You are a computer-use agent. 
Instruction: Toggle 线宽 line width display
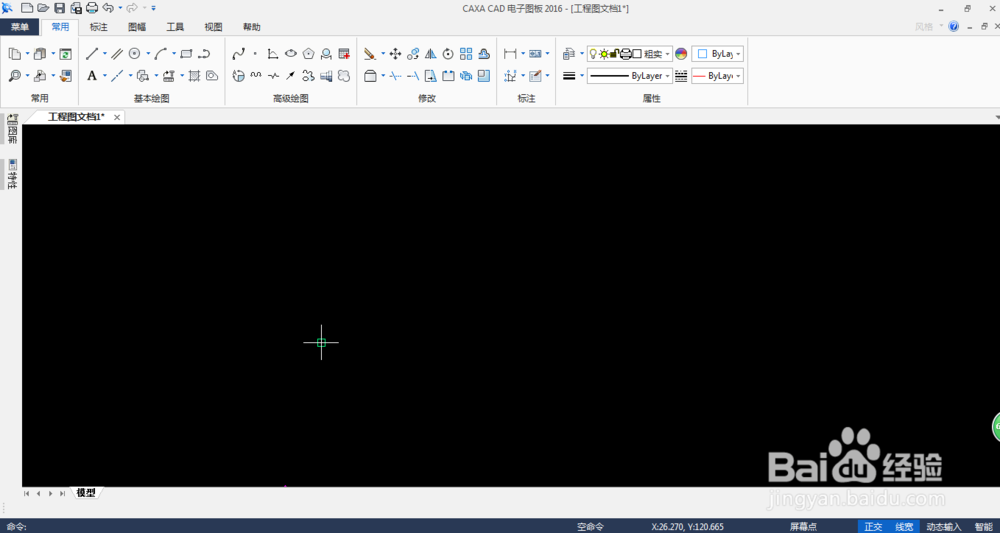(904, 527)
